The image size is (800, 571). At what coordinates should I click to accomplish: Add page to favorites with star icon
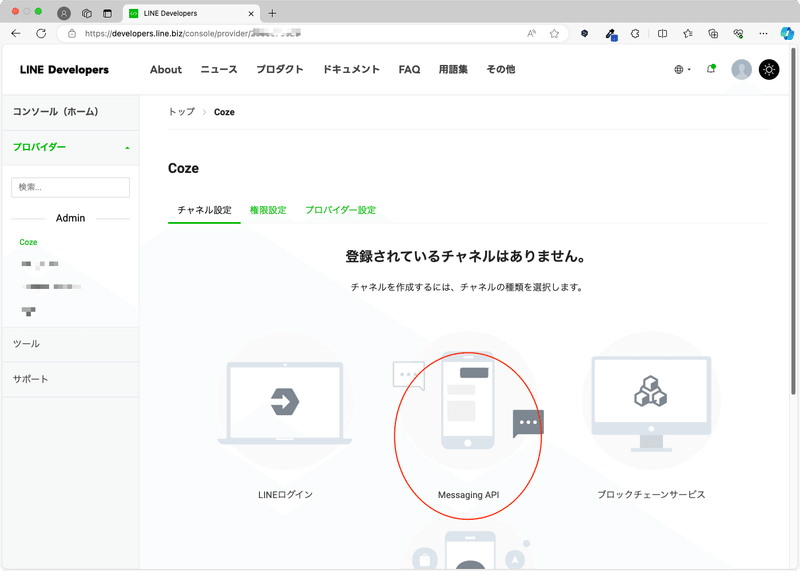554,34
